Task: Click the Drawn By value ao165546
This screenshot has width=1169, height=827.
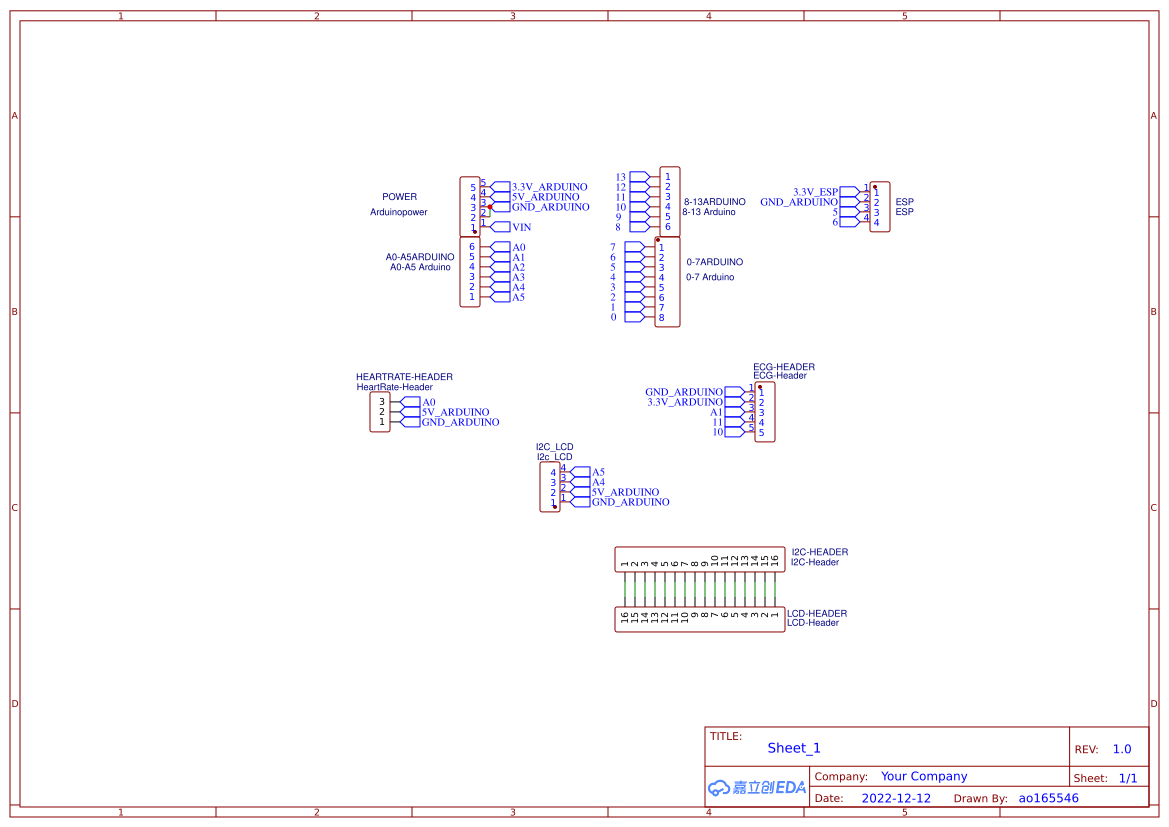Action: pos(1048,798)
